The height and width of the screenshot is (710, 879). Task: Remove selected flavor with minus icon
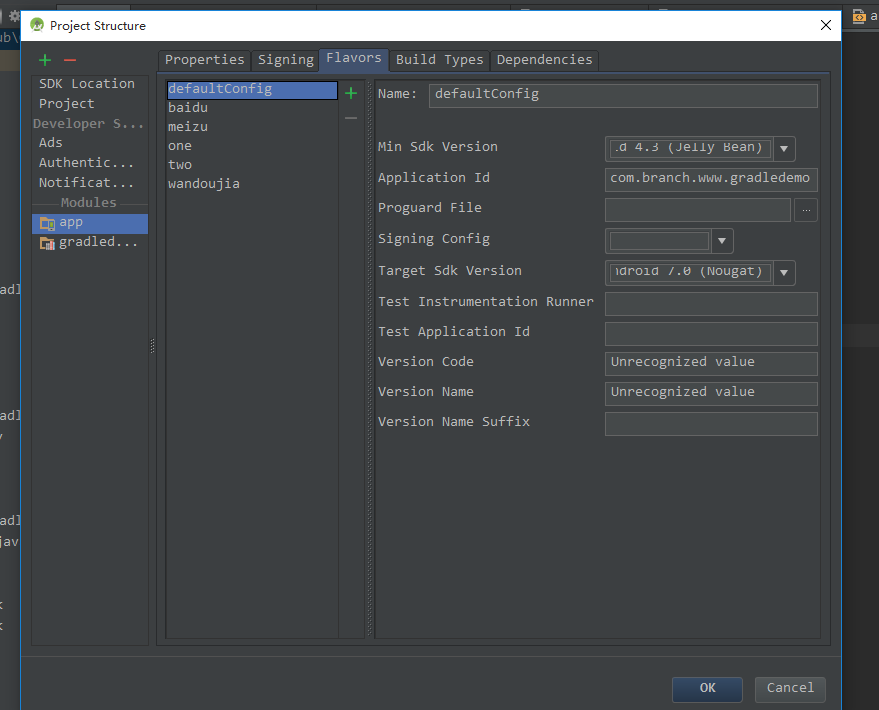point(351,118)
